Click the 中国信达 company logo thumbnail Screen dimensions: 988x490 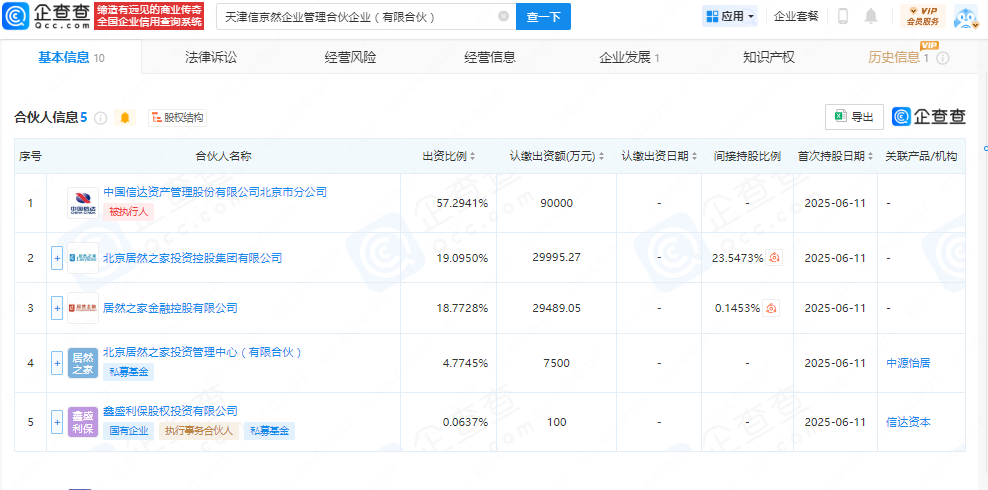(x=83, y=203)
